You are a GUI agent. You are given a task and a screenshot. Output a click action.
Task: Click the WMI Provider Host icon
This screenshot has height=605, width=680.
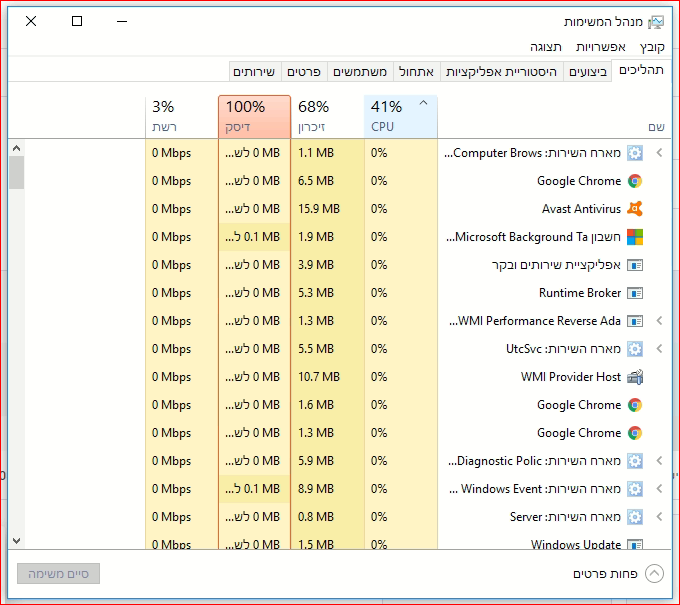[635, 377]
